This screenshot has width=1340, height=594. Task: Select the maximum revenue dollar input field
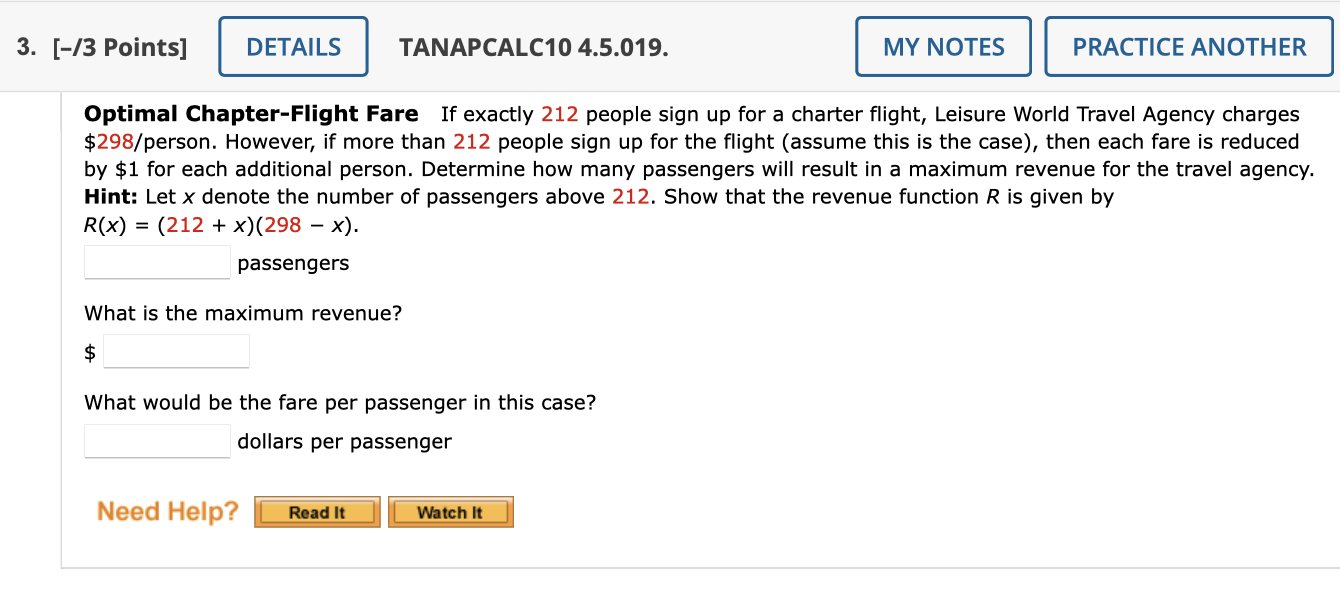176,351
